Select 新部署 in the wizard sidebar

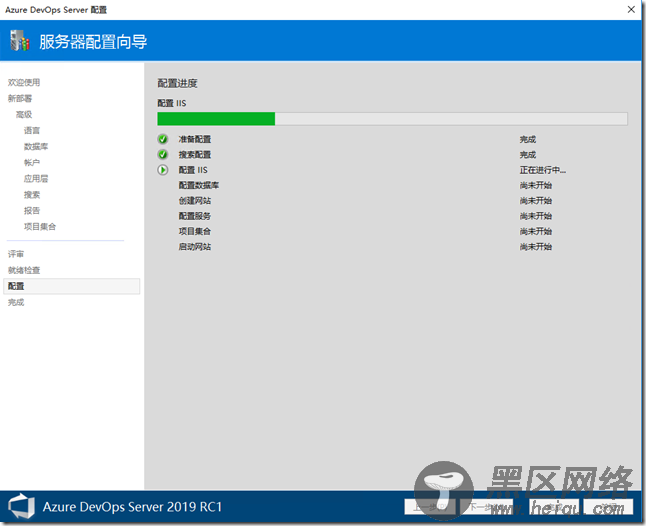pyautogui.click(x=20, y=98)
